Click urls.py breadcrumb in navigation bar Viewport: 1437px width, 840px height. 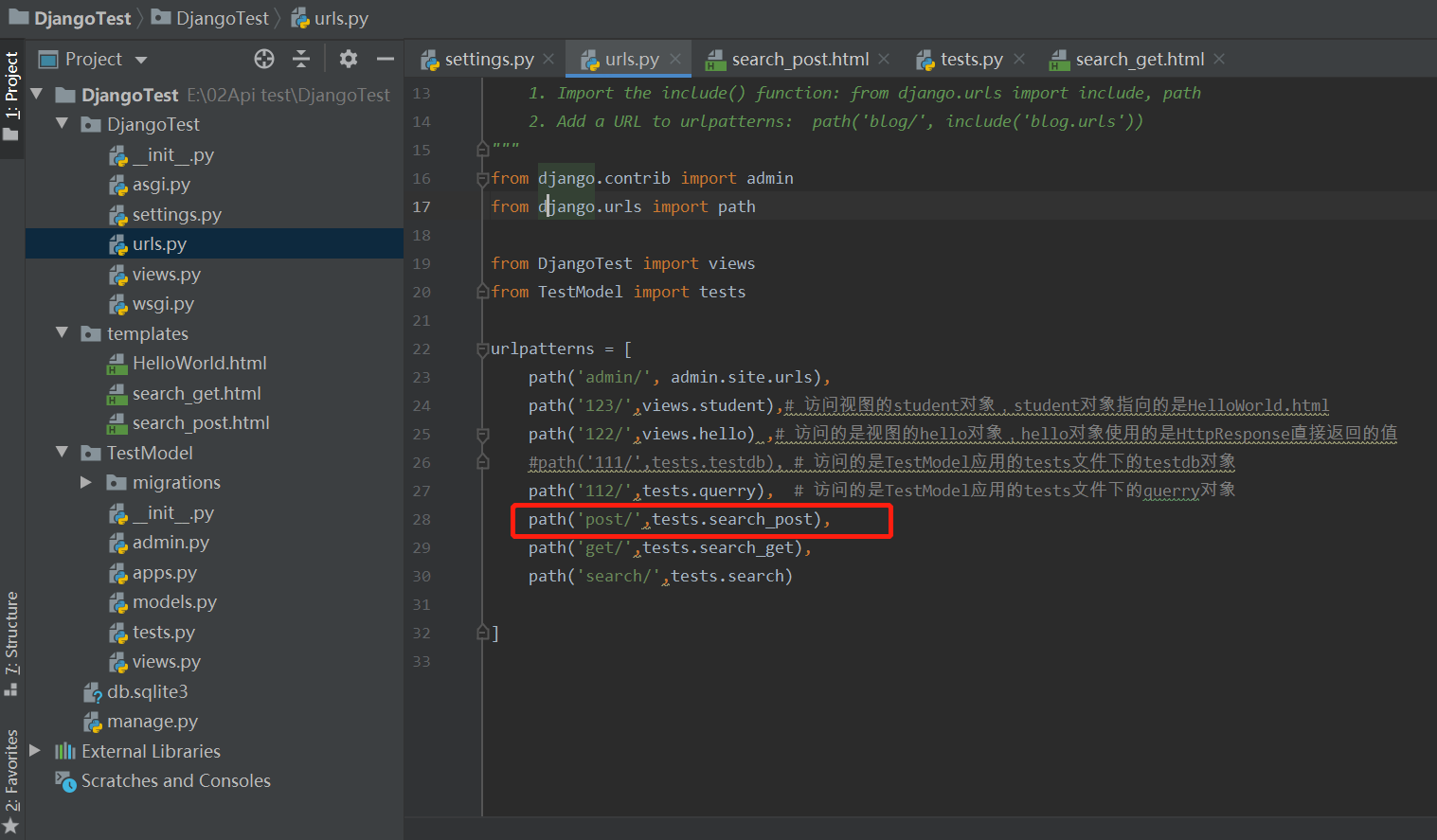pyautogui.click(x=330, y=18)
